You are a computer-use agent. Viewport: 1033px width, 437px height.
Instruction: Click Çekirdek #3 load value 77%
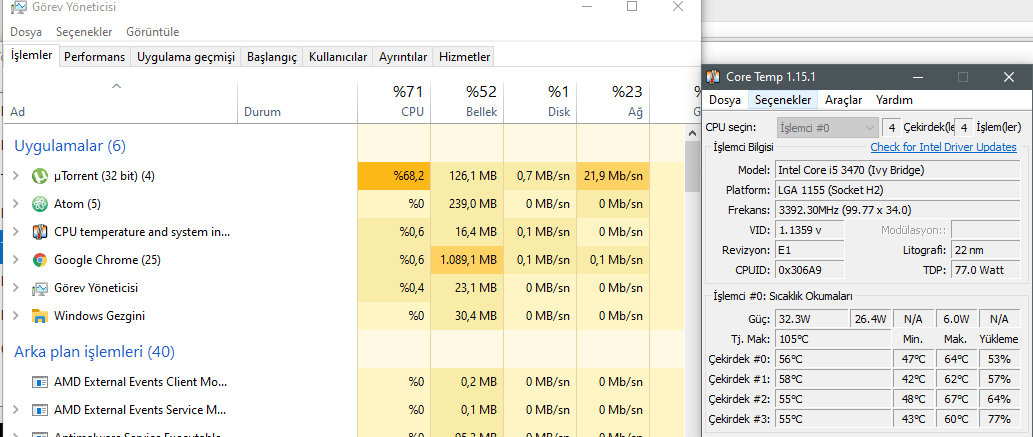tap(999, 419)
